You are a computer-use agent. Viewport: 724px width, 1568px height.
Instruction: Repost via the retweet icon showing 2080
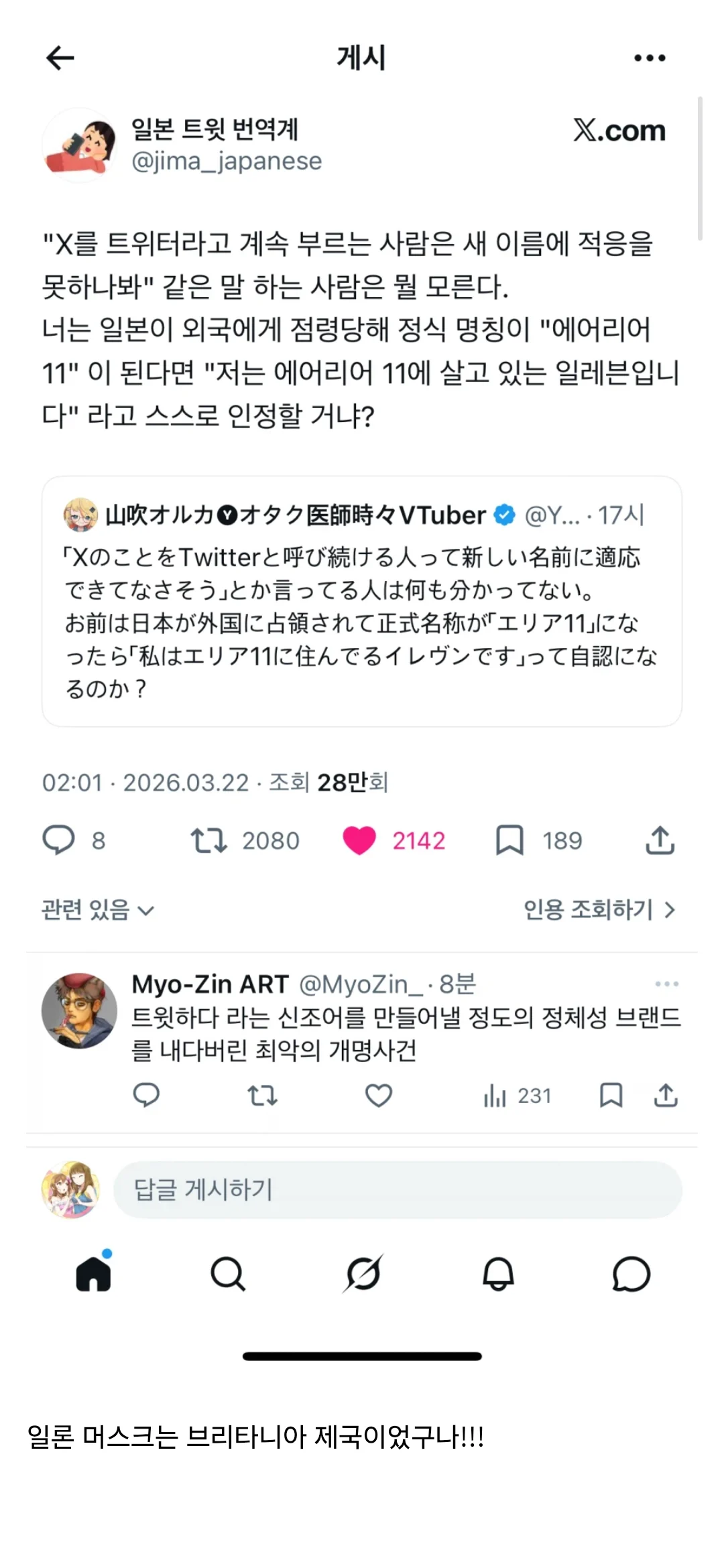(209, 840)
